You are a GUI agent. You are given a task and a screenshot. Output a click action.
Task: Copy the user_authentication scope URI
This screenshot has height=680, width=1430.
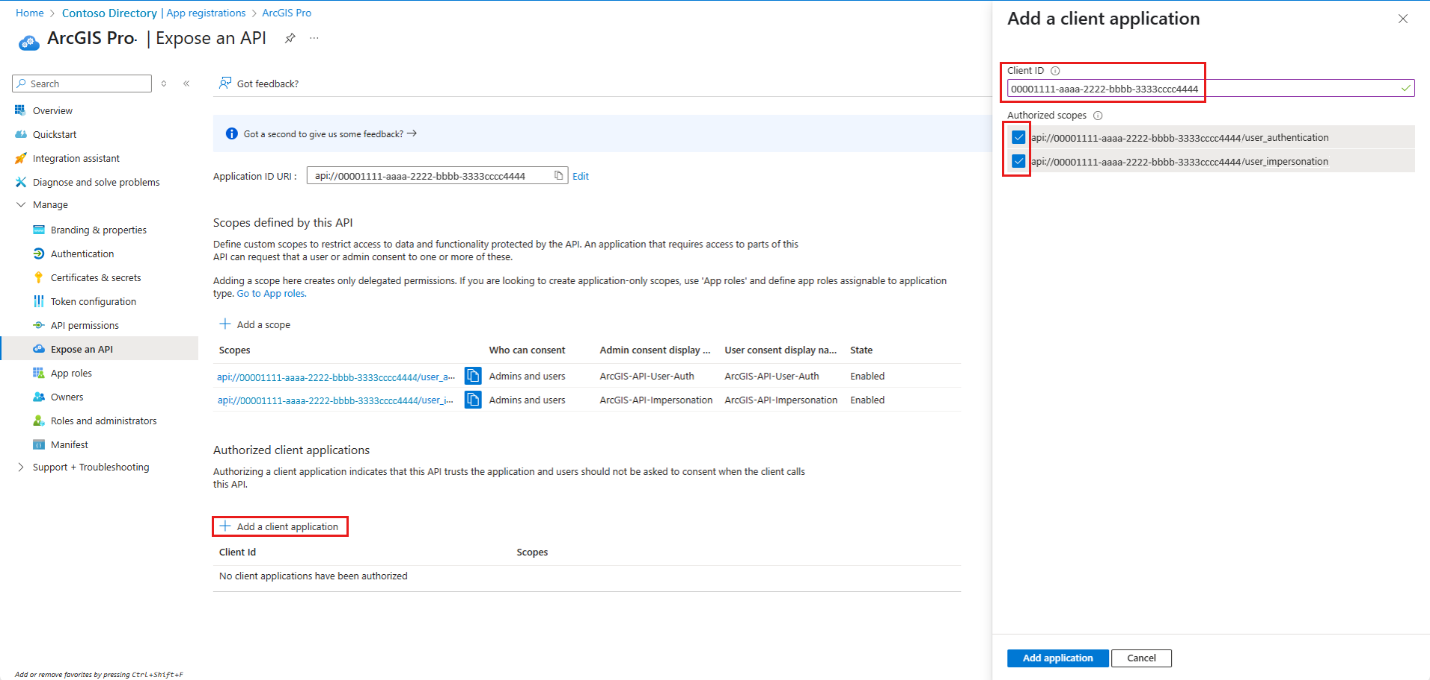[473, 376]
